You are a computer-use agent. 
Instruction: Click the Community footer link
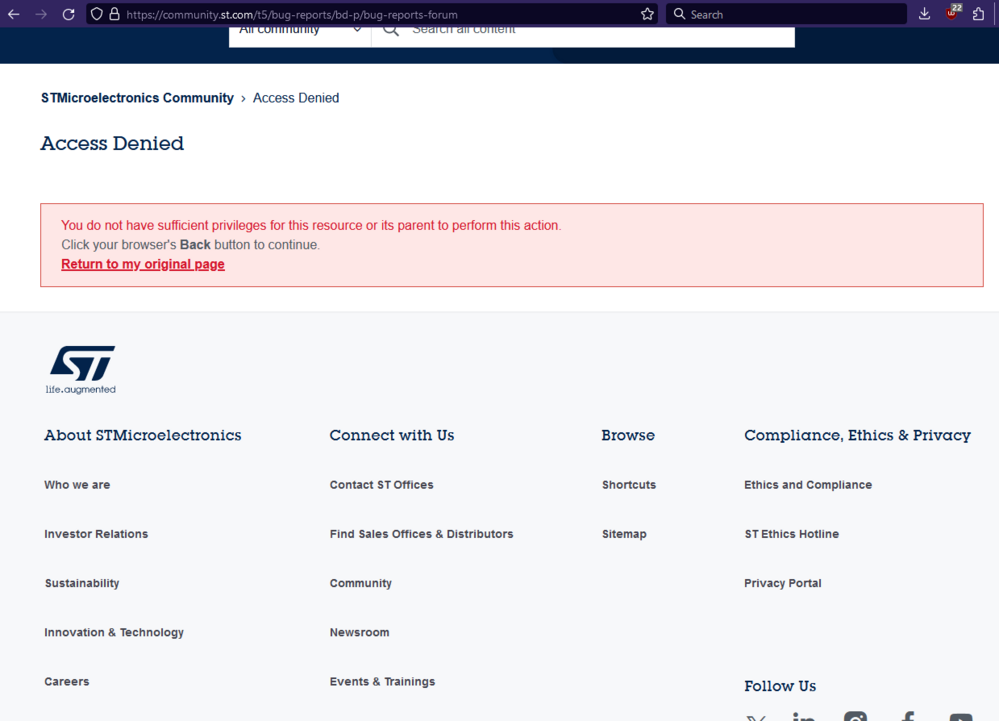coord(361,583)
